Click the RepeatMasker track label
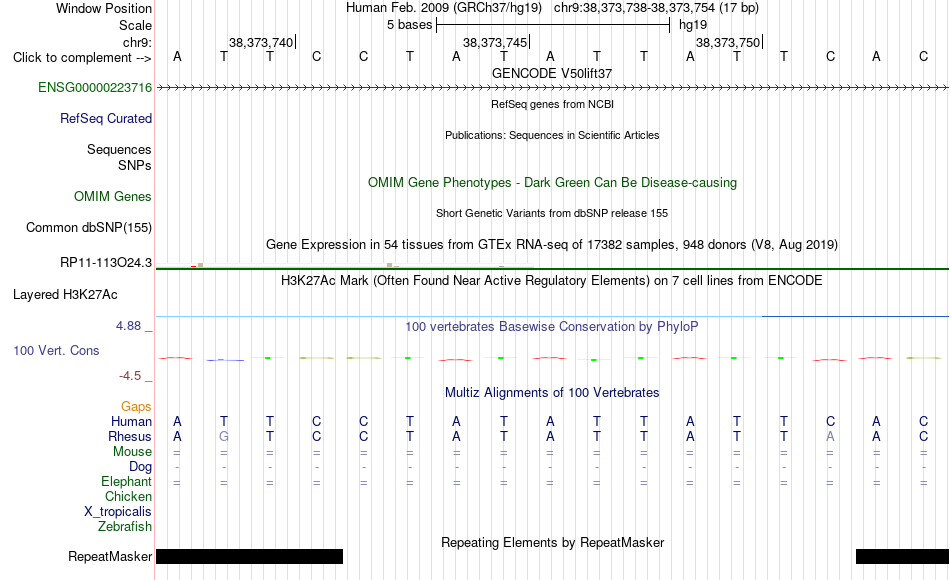Screen dimensions: 950x580 [x=110, y=556]
